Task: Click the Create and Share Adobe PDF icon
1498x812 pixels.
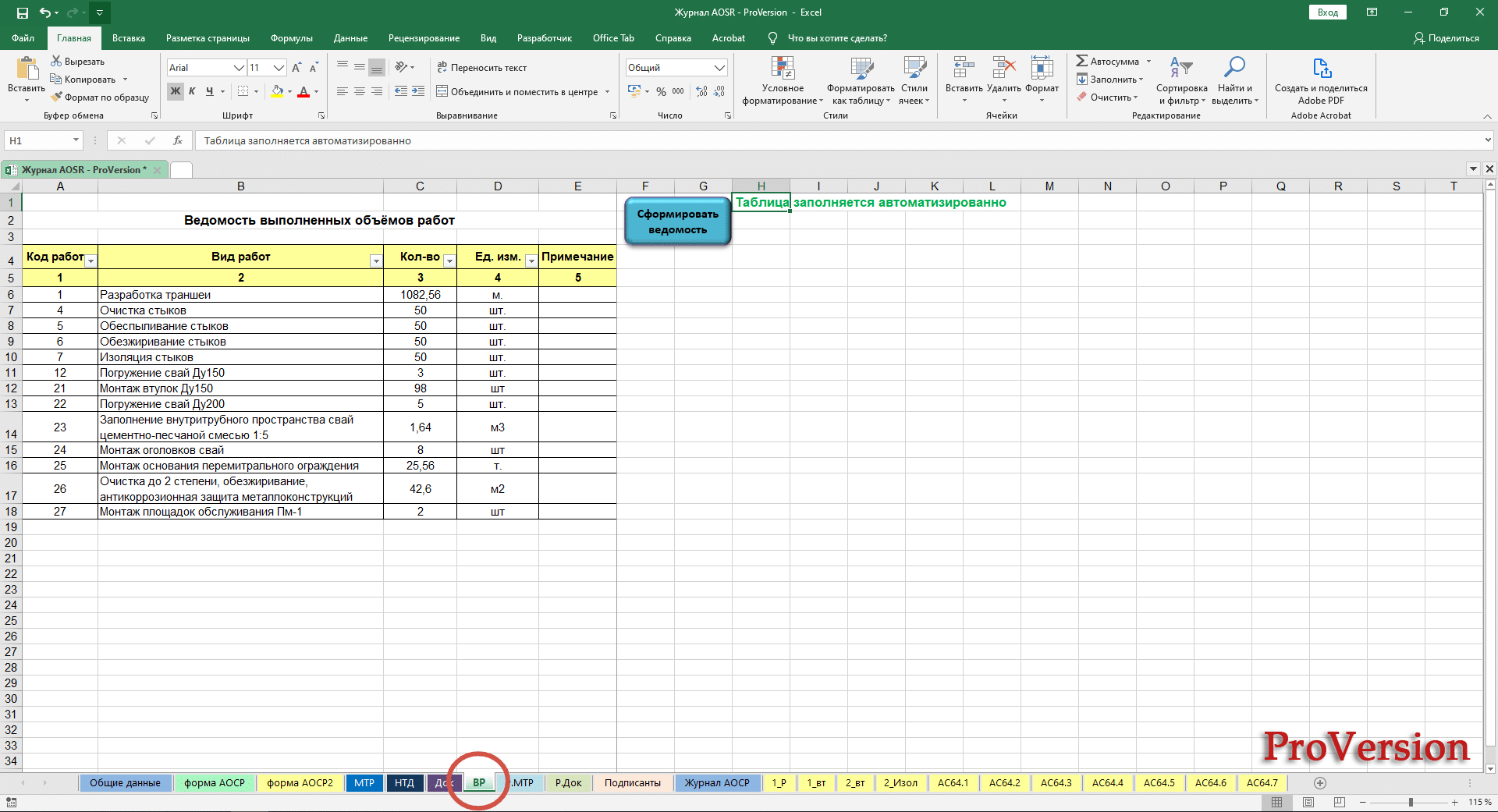Action: [1320, 69]
